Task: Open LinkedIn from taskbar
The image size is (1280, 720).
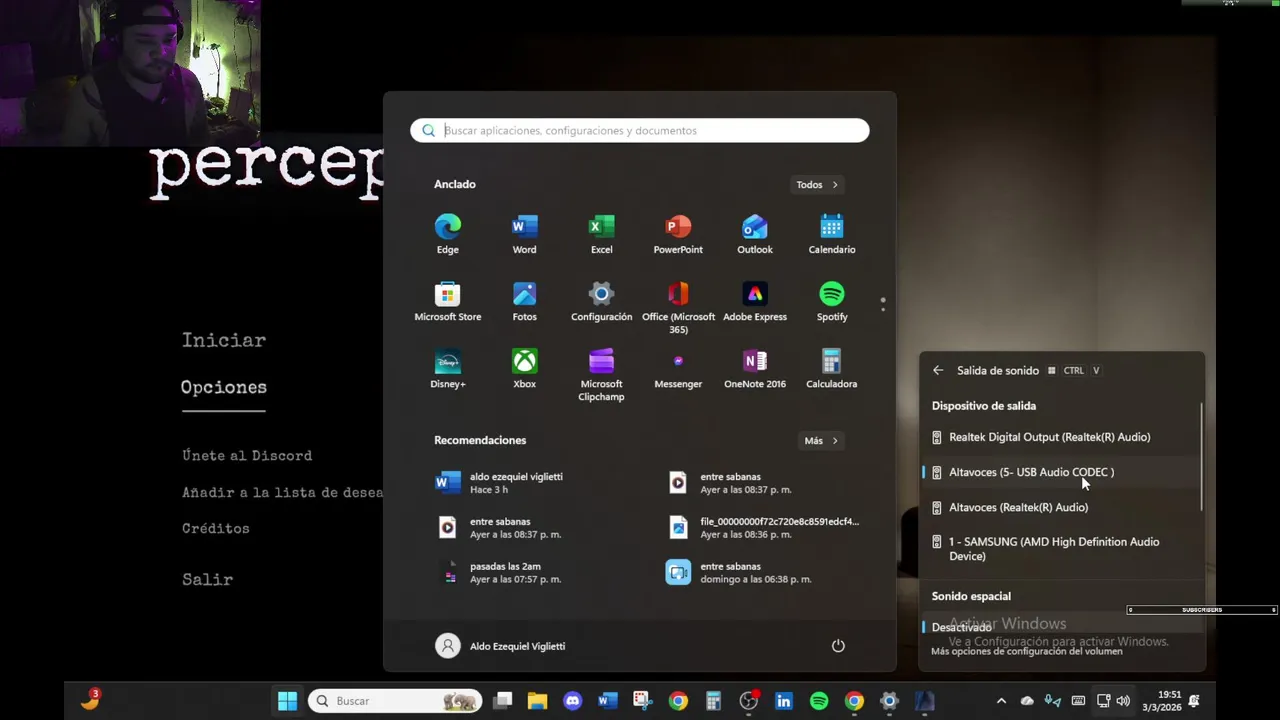Action: [783, 701]
